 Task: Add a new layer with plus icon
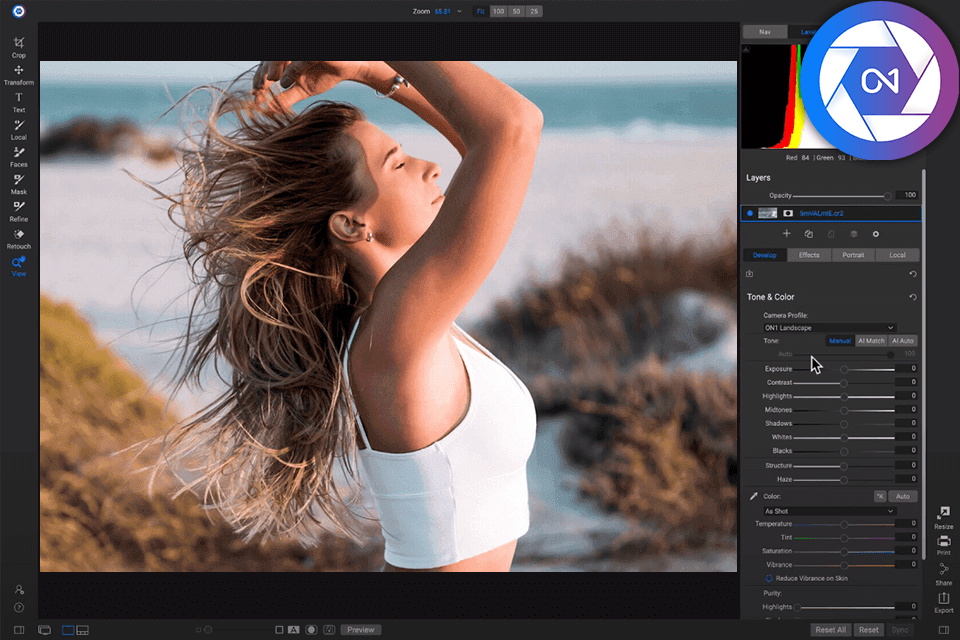(786, 233)
